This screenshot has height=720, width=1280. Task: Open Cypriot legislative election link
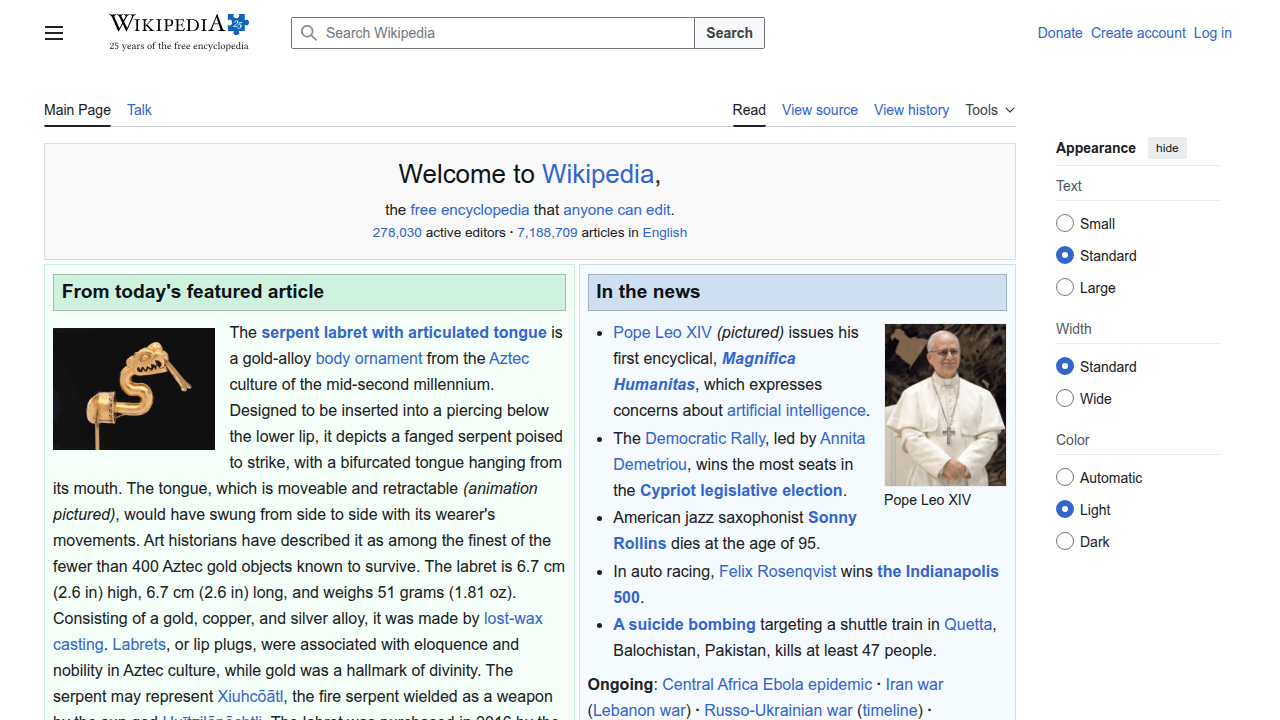(741, 490)
